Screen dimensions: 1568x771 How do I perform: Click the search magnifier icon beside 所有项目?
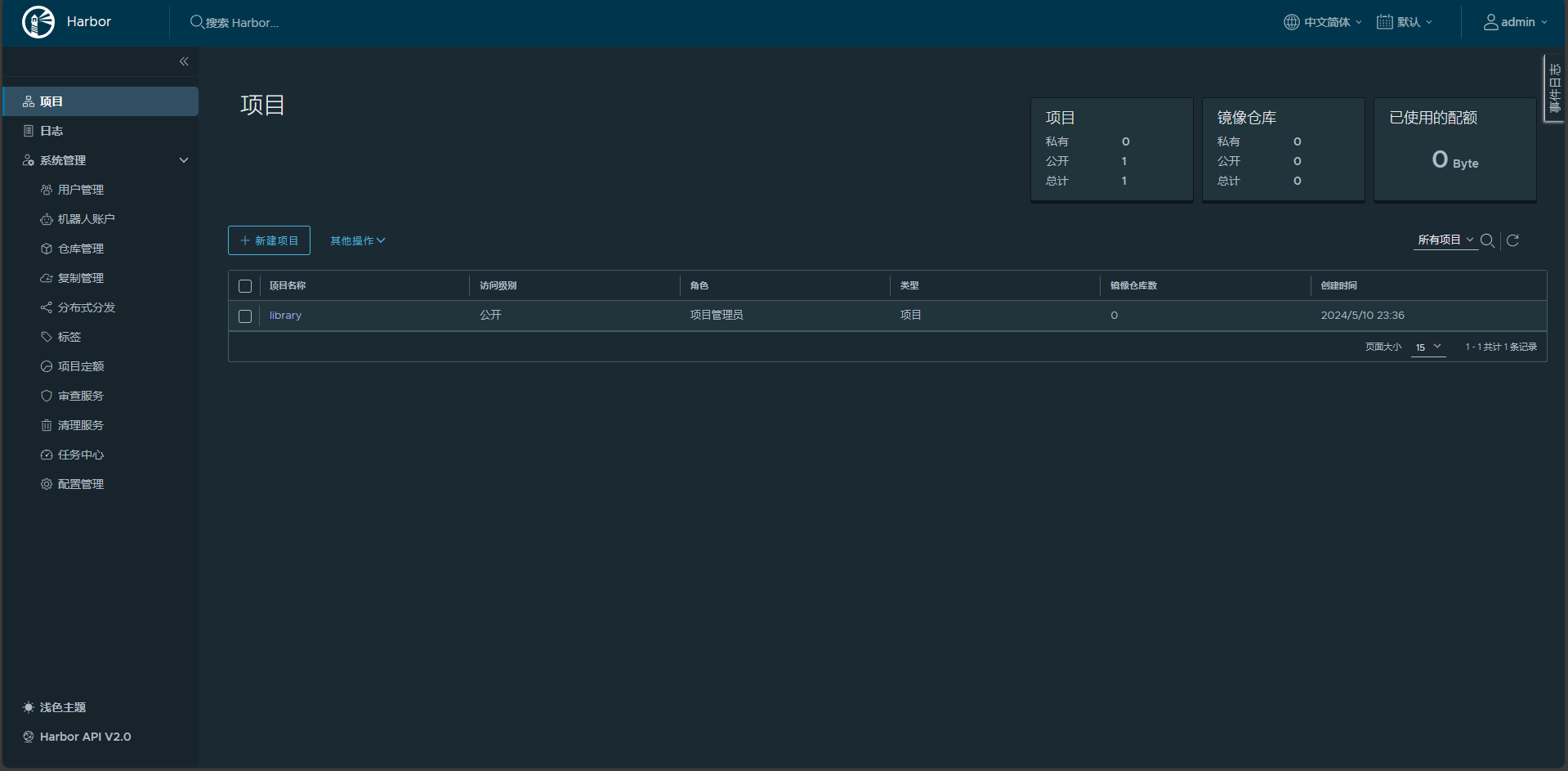[x=1487, y=240]
